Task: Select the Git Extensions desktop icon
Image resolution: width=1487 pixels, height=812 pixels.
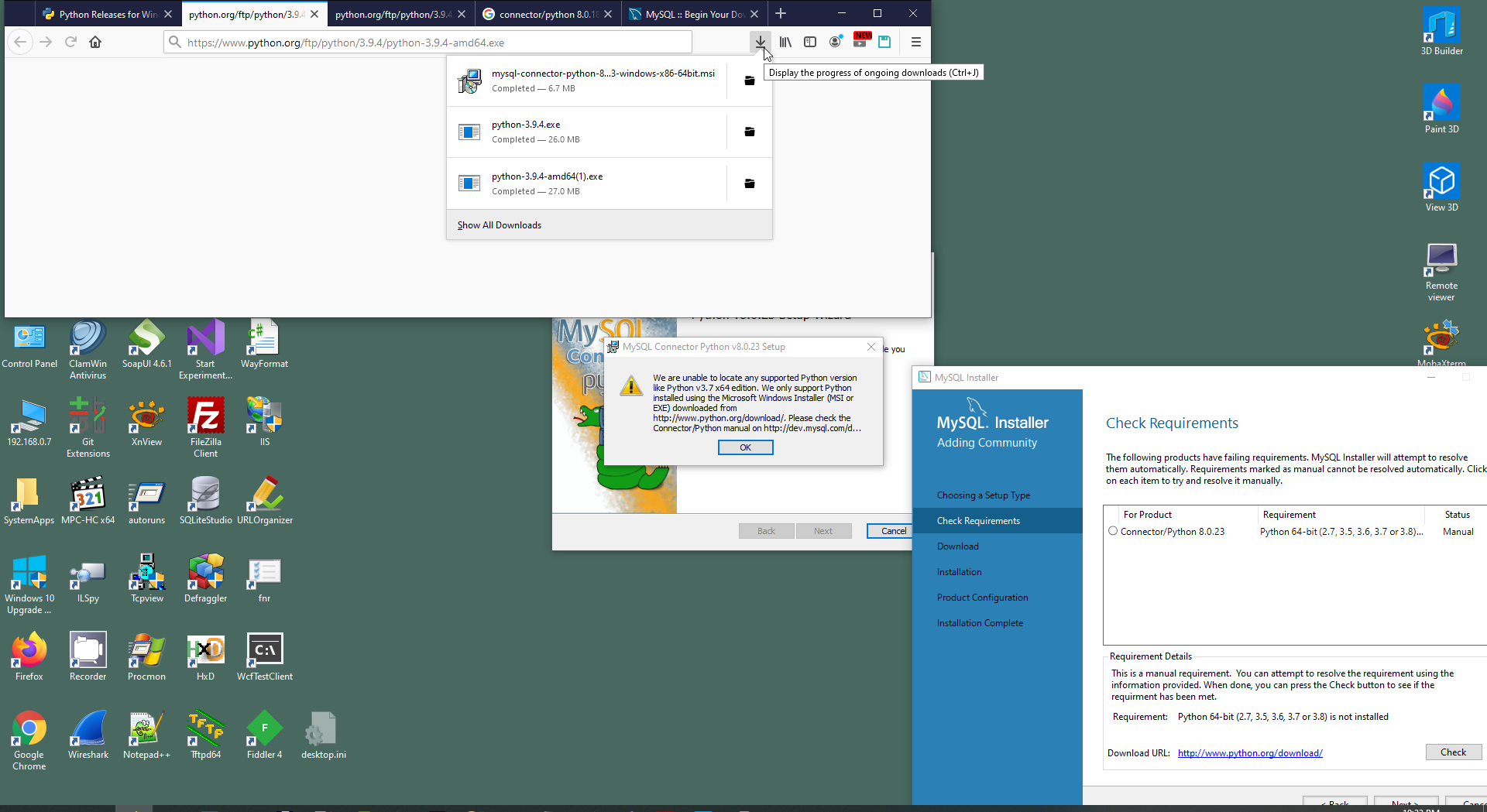Action: click(88, 427)
